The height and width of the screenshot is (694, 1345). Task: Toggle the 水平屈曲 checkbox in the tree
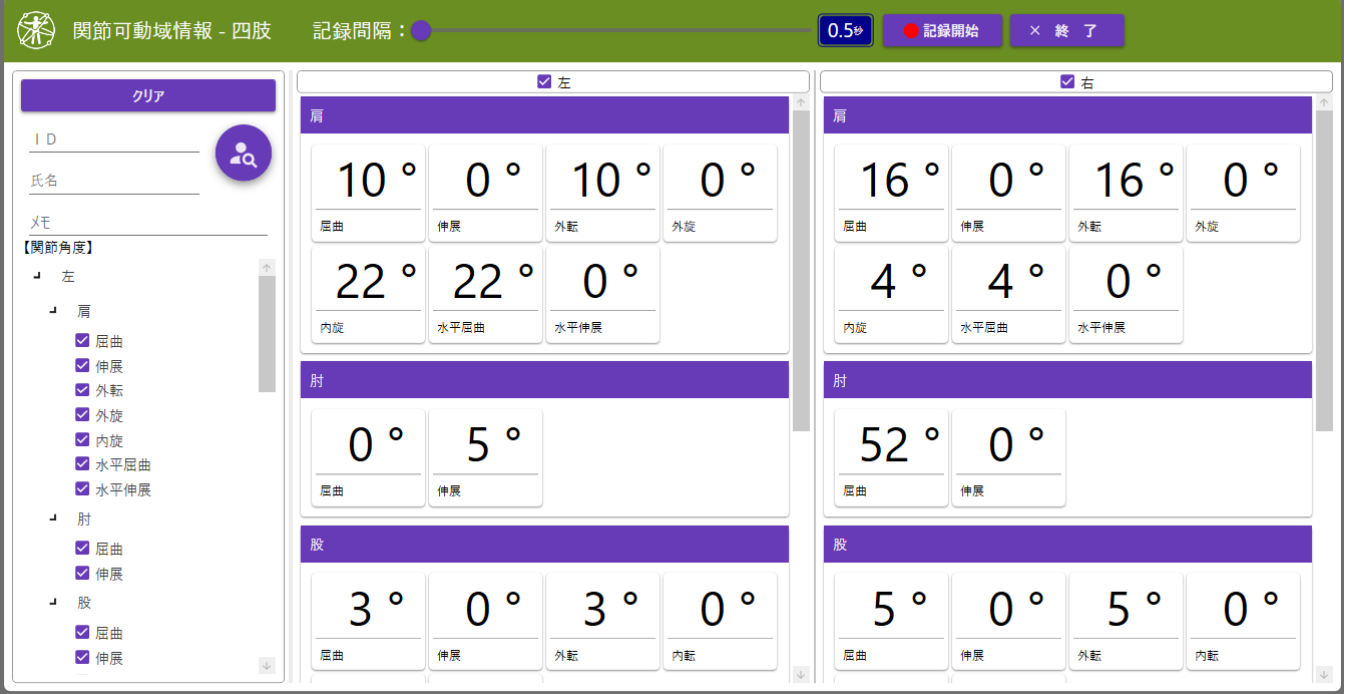pyautogui.click(x=83, y=464)
